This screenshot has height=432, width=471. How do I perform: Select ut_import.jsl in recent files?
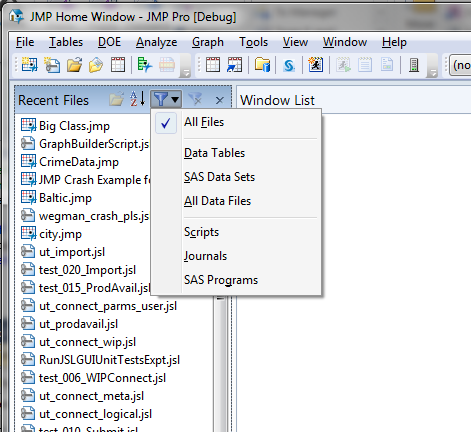pos(63,252)
